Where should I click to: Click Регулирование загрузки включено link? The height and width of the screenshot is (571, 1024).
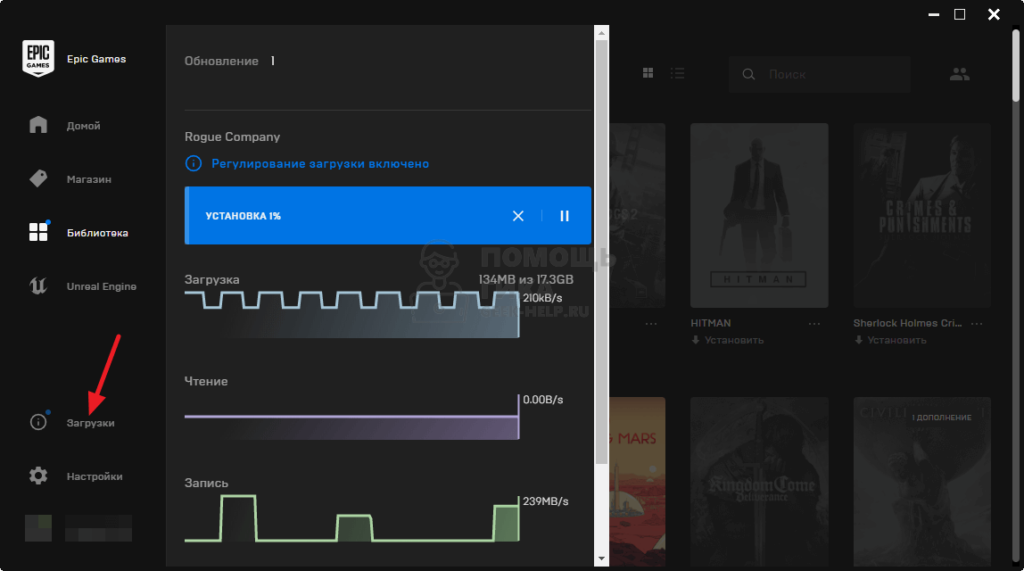point(319,163)
